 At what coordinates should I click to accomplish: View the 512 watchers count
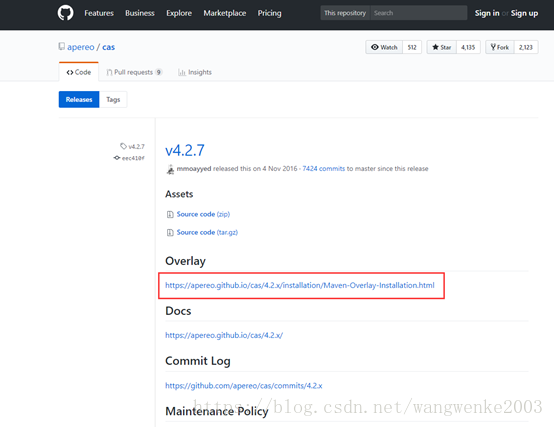(412, 47)
